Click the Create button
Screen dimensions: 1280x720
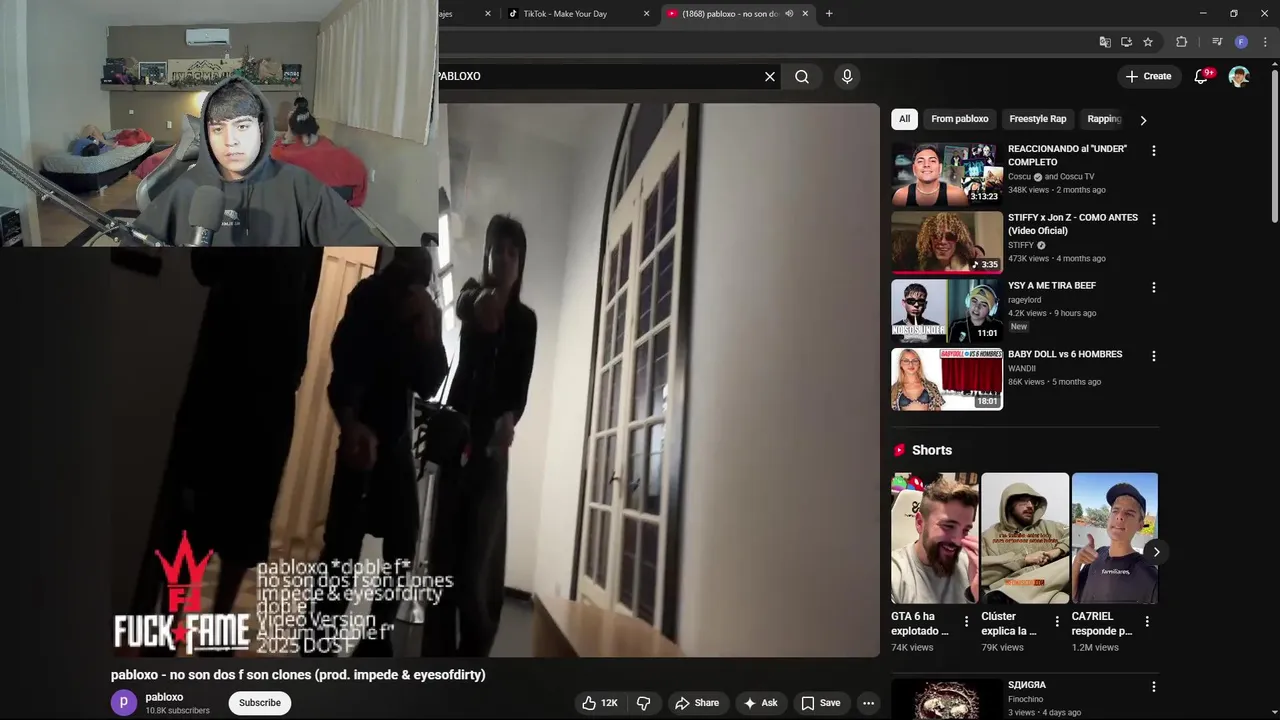click(1148, 76)
